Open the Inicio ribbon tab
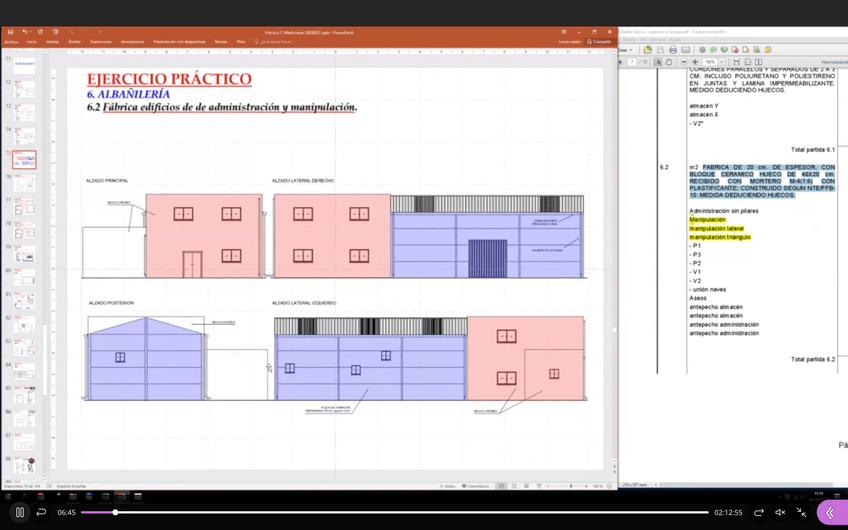Screen dimensions: 848x530 click(x=31, y=42)
